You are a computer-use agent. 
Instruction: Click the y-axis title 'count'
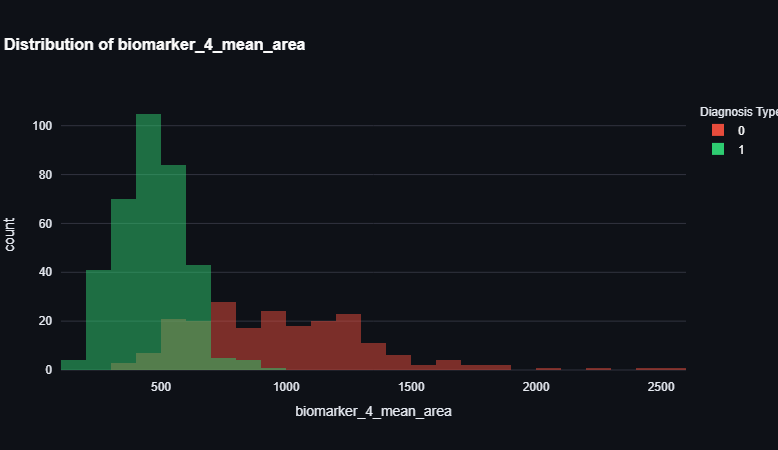pyautogui.click(x=11, y=233)
